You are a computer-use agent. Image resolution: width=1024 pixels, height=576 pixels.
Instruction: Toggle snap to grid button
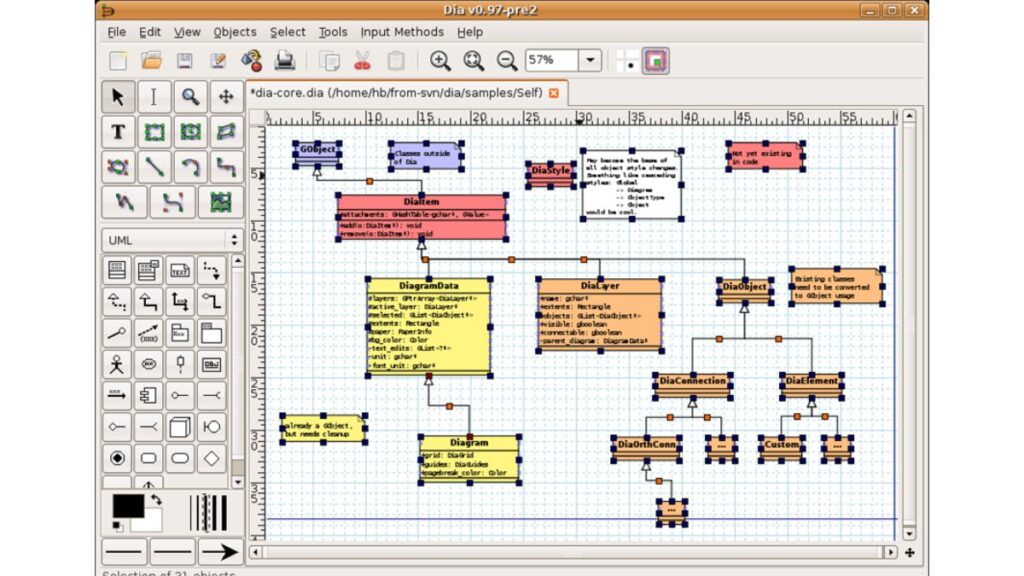628,61
